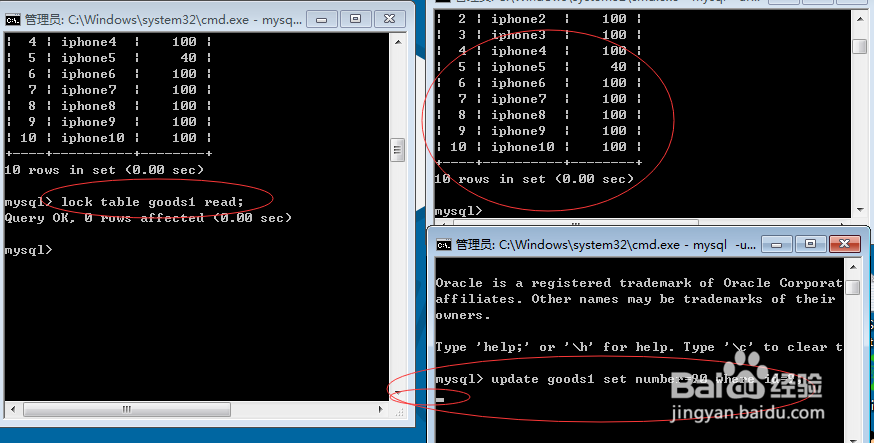Close the left cmd window
The width and height of the screenshot is (874, 443).
tap(390, 19)
